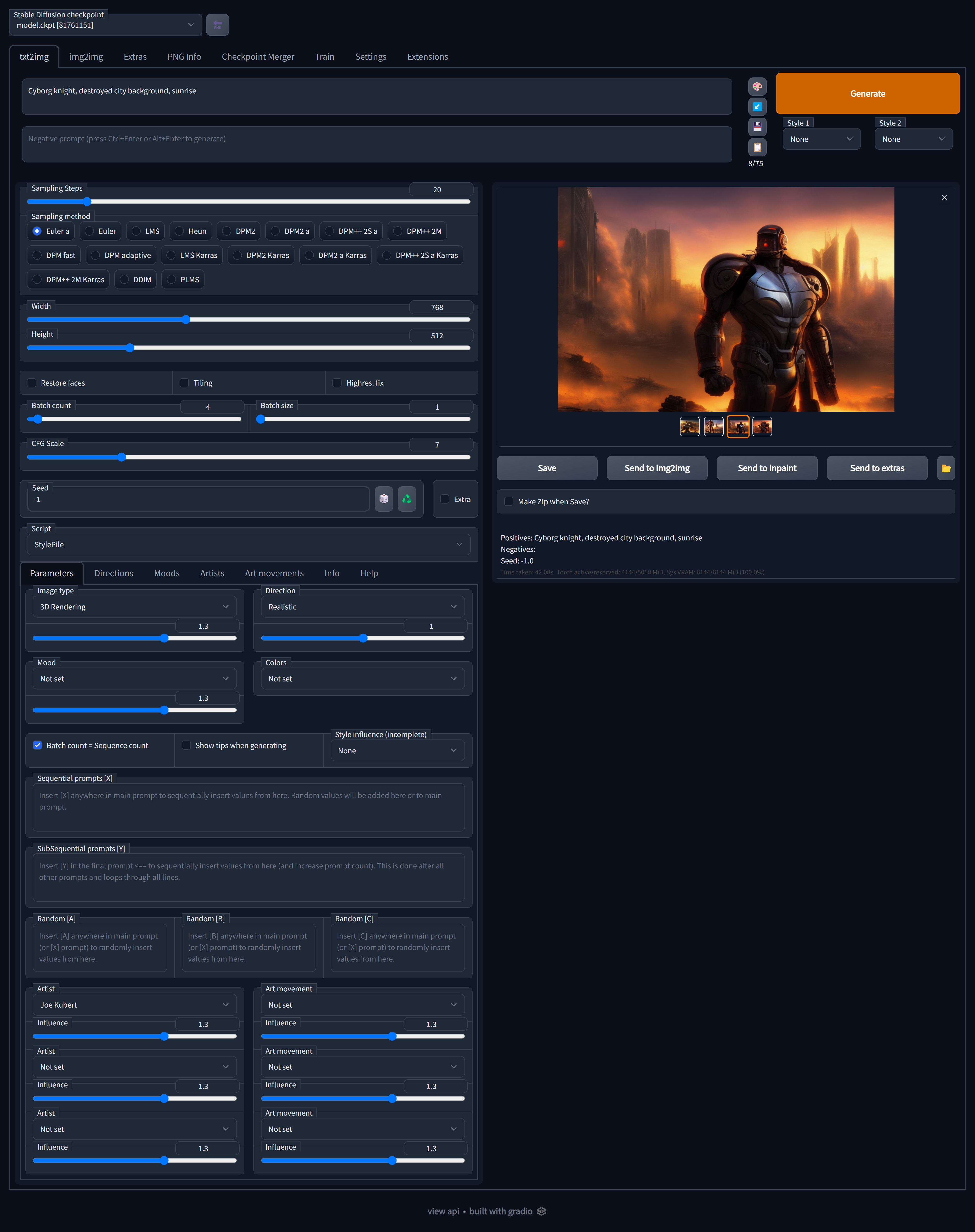Click the palette random-artist icon

point(757,87)
